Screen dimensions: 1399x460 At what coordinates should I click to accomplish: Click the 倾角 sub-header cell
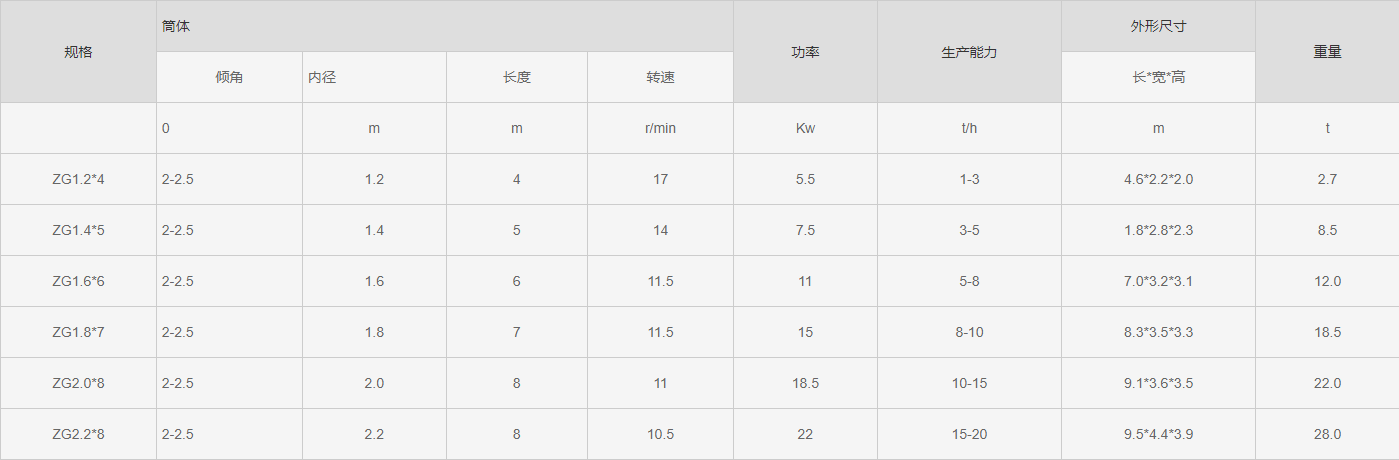tap(230, 77)
